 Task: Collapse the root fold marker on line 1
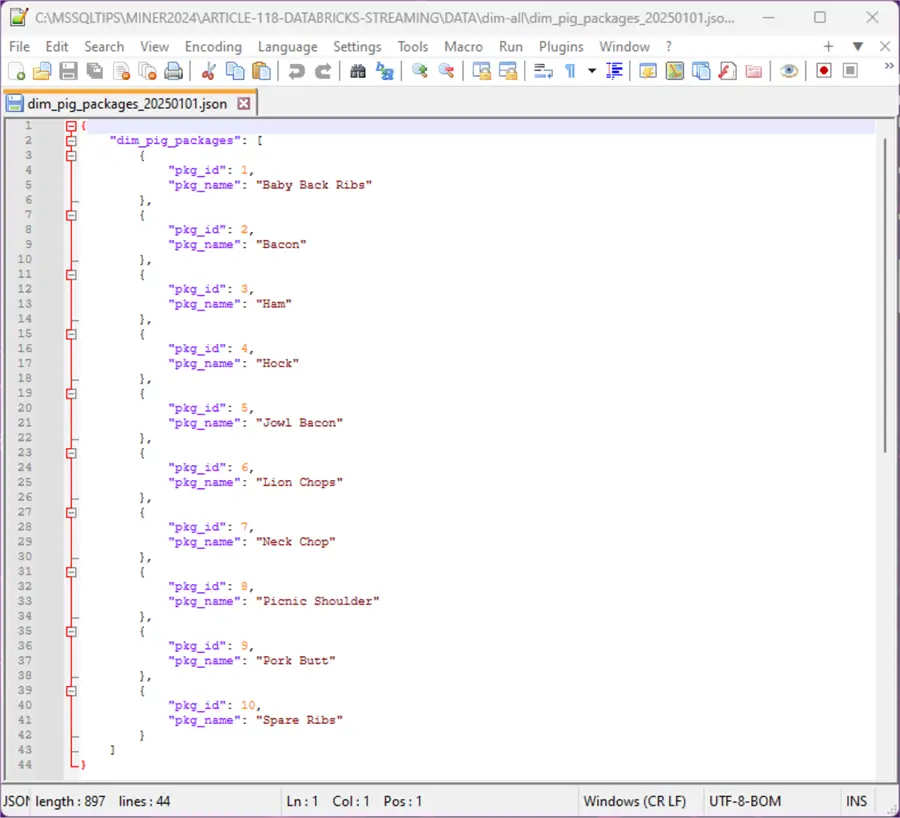[71, 126]
